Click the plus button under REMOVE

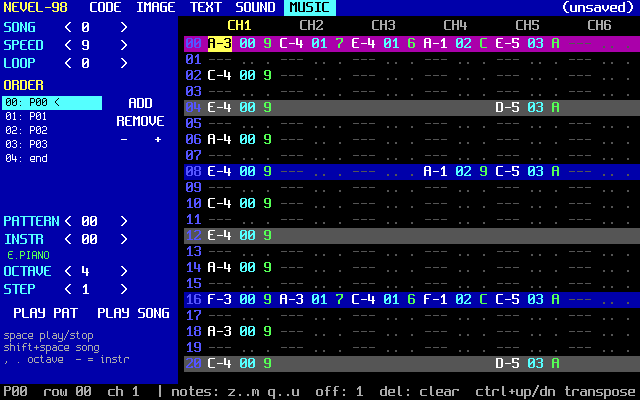click(x=158, y=140)
